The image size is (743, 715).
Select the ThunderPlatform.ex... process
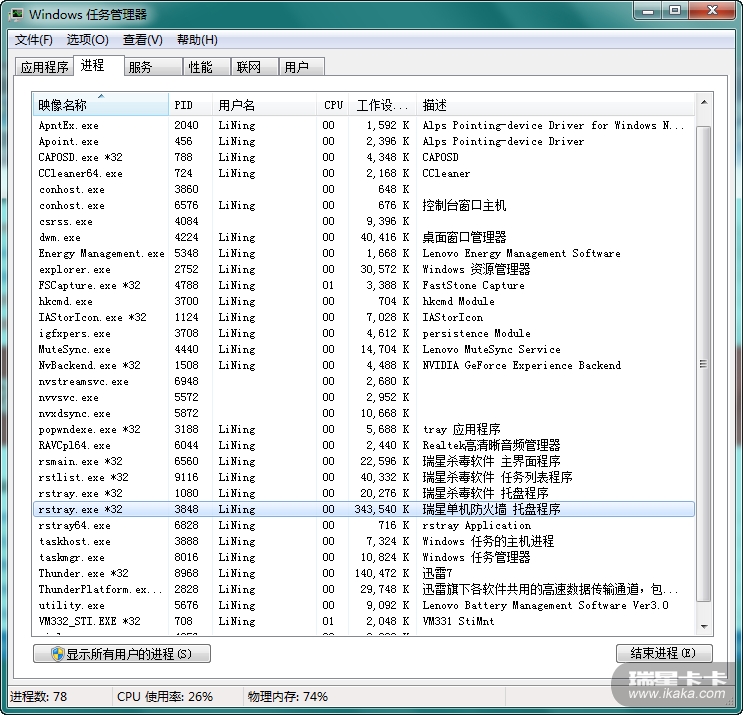[x=364, y=589]
